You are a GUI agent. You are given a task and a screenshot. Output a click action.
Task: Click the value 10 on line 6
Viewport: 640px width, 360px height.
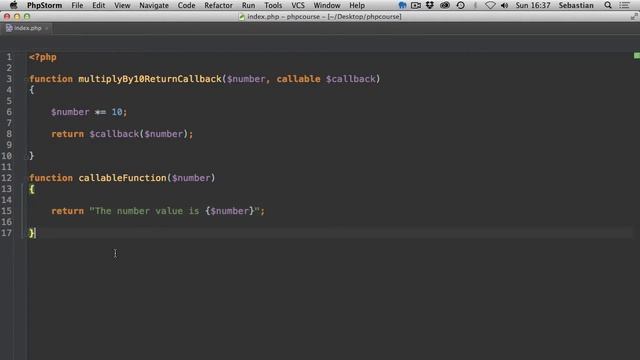pos(117,112)
